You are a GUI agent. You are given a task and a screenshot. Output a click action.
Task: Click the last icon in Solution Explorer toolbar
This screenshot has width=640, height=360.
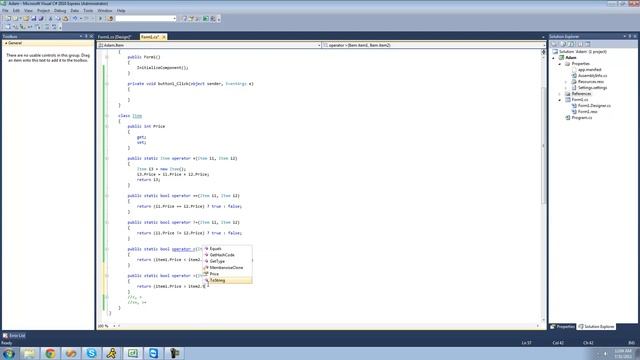point(588,44)
